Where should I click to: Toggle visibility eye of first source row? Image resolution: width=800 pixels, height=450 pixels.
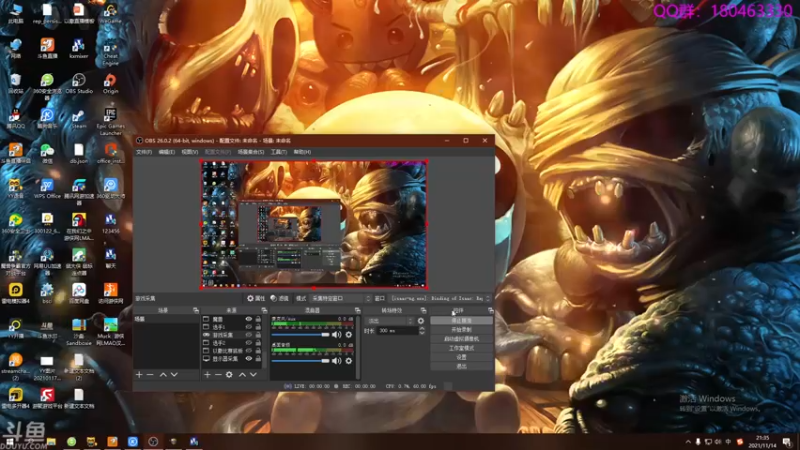(x=248, y=319)
